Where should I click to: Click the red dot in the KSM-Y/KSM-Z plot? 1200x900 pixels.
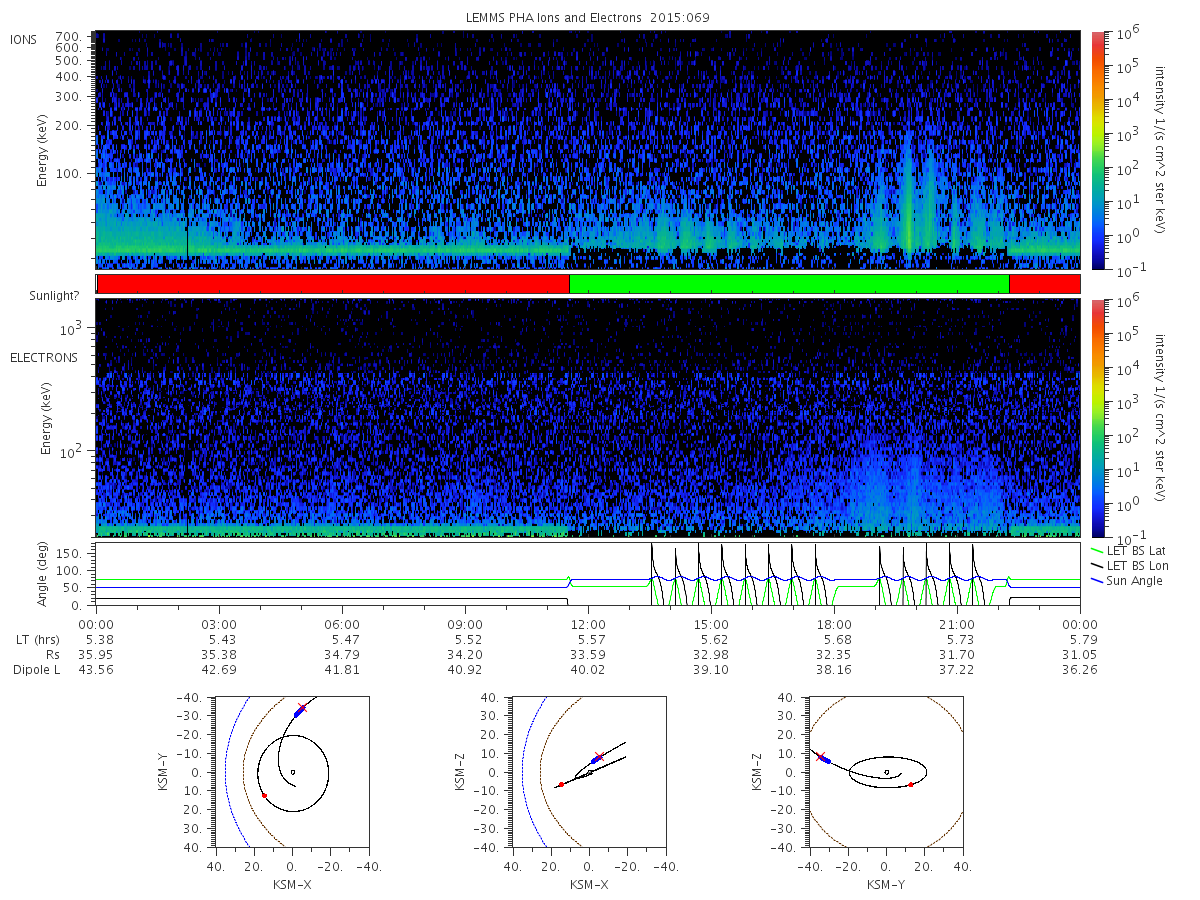click(x=910, y=784)
